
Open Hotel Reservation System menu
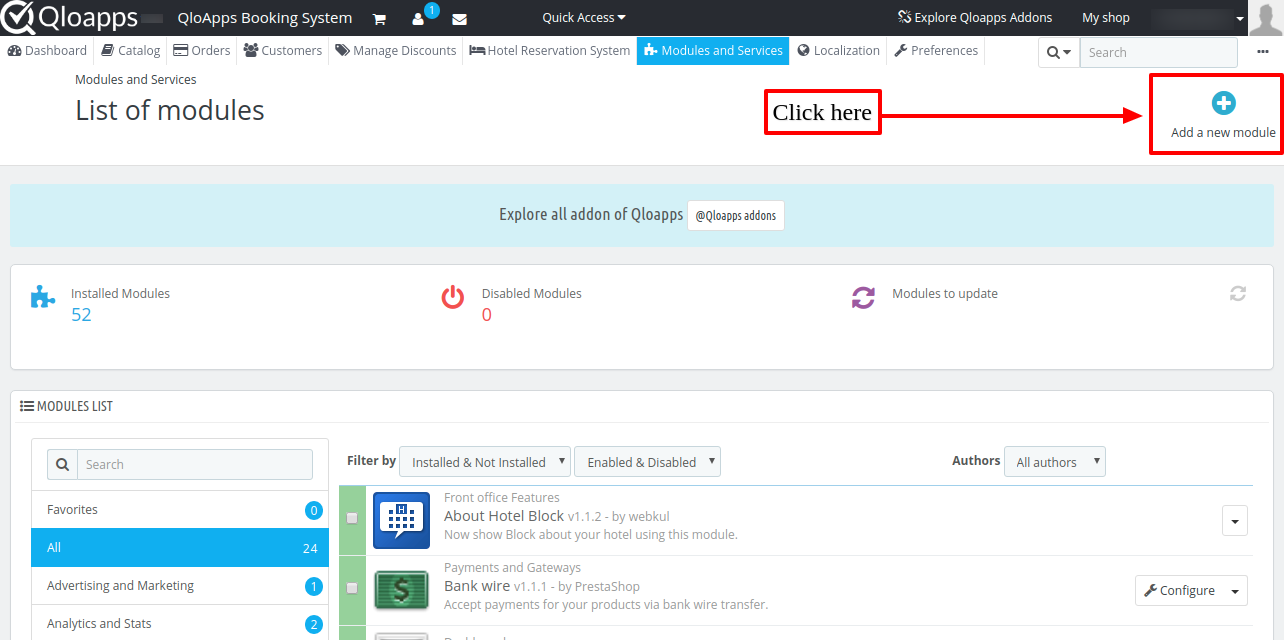click(x=550, y=50)
